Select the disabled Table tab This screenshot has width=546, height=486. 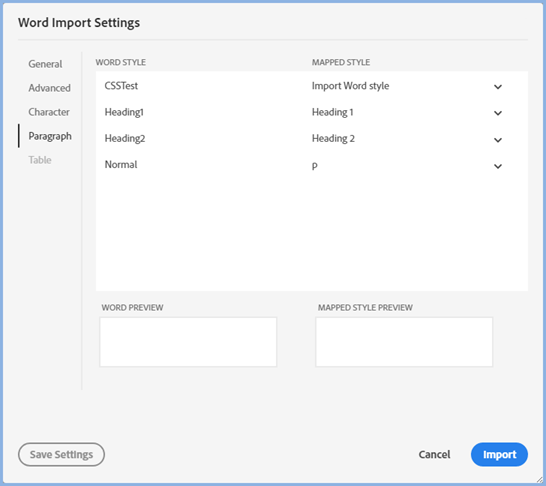click(x=40, y=160)
